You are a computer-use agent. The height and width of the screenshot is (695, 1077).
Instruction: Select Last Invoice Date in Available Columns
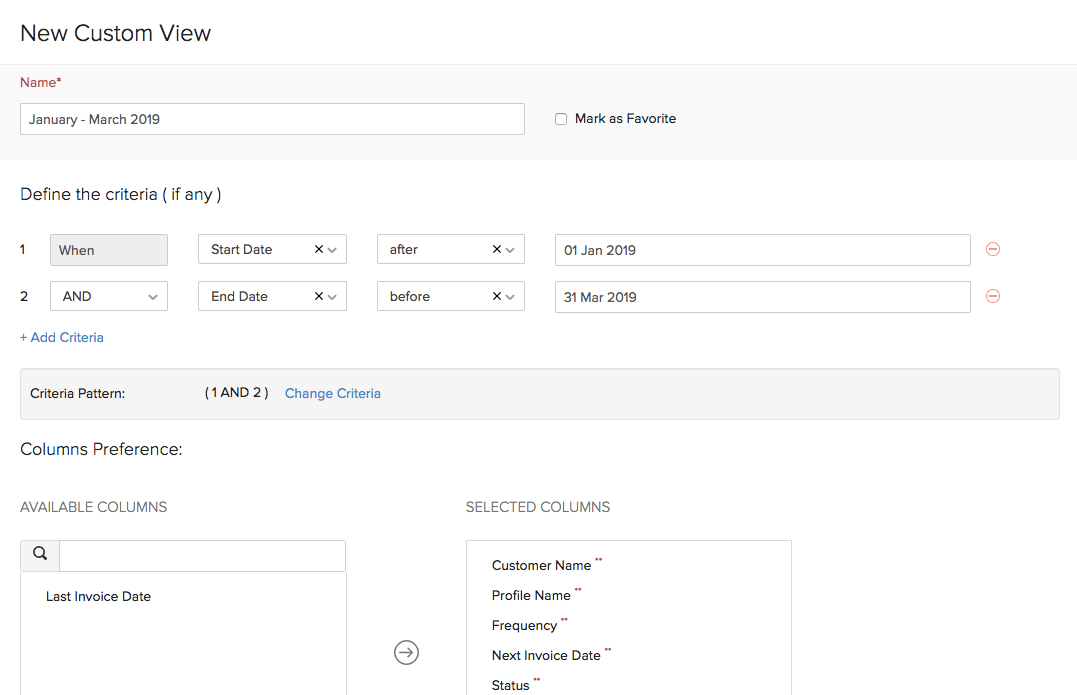click(98, 596)
